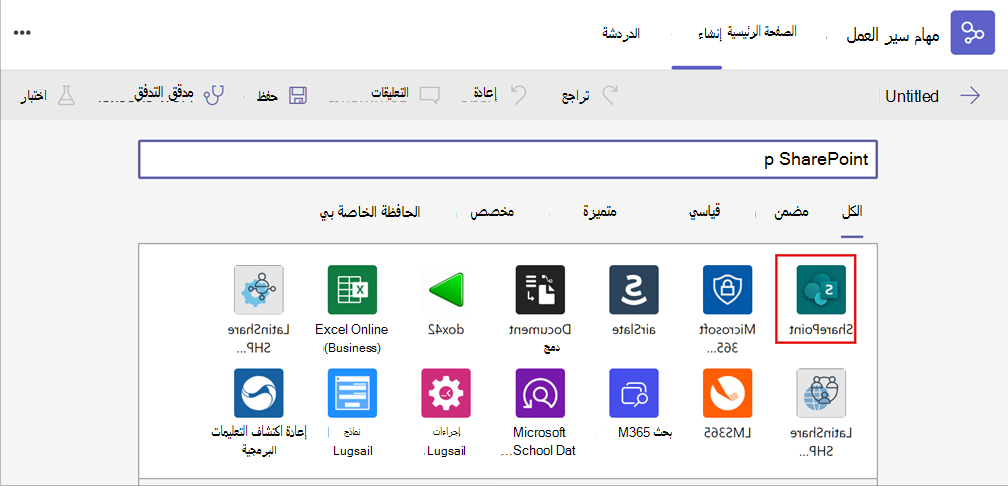Click into the SharePoint search box
1008x486 pixels.
(508, 159)
